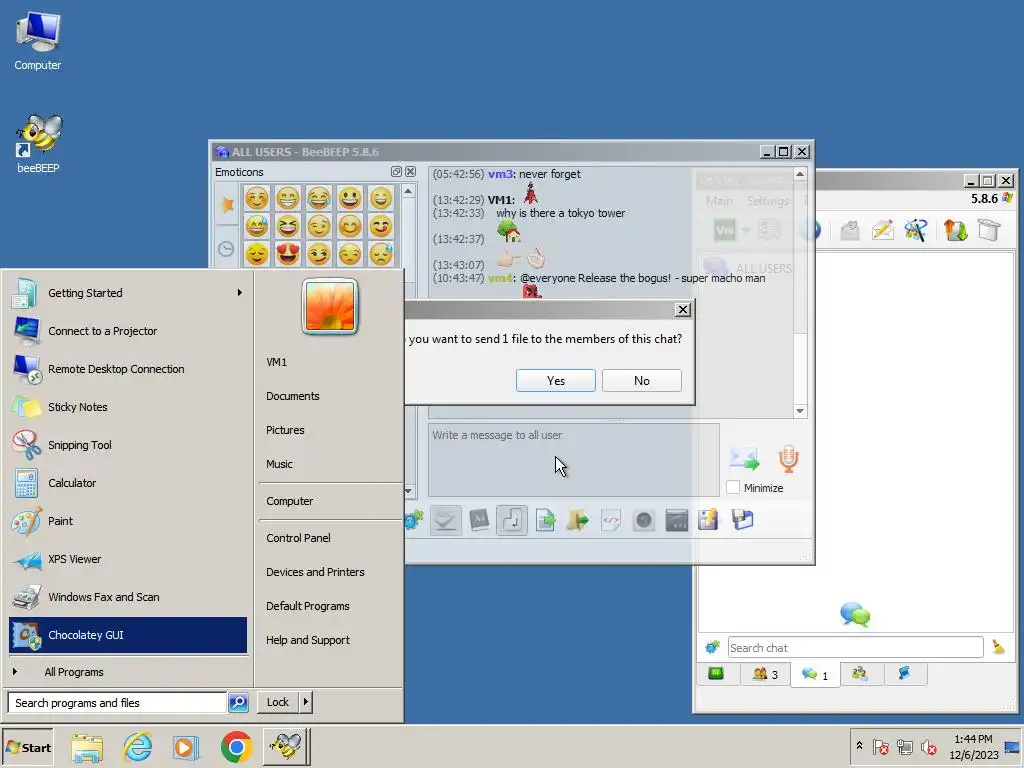Click the gears icon beside Search chat

712,647
